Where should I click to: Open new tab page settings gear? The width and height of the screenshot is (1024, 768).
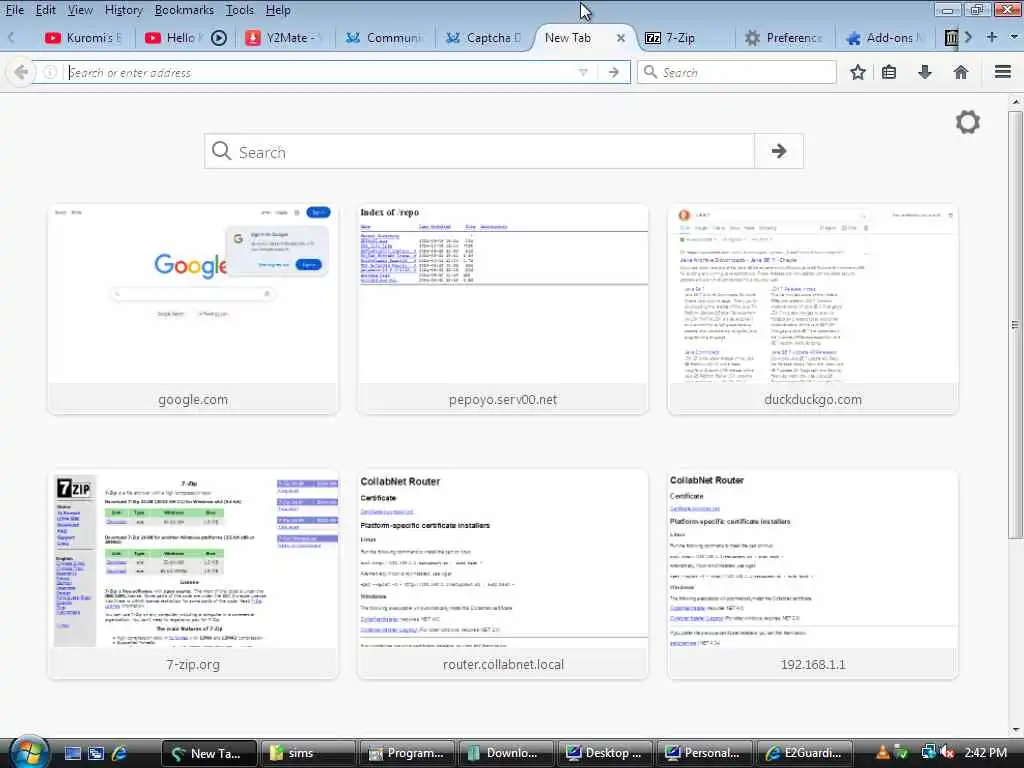point(968,122)
